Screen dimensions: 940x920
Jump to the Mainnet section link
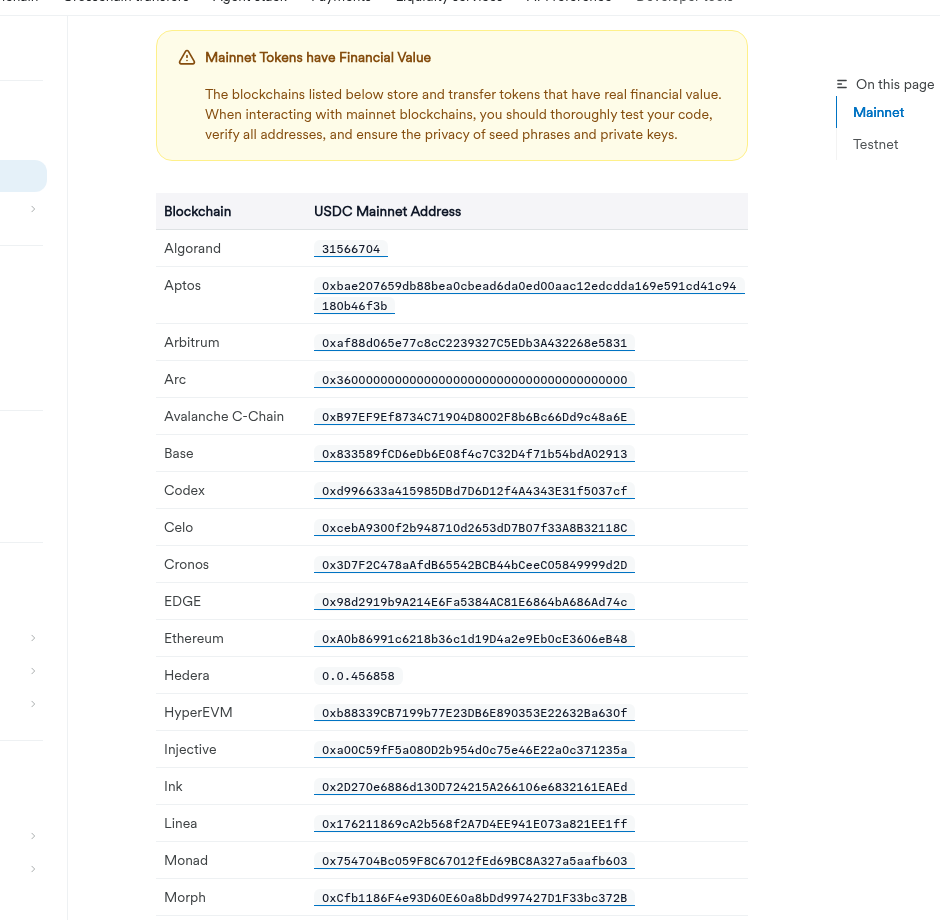click(x=878, y=113)
